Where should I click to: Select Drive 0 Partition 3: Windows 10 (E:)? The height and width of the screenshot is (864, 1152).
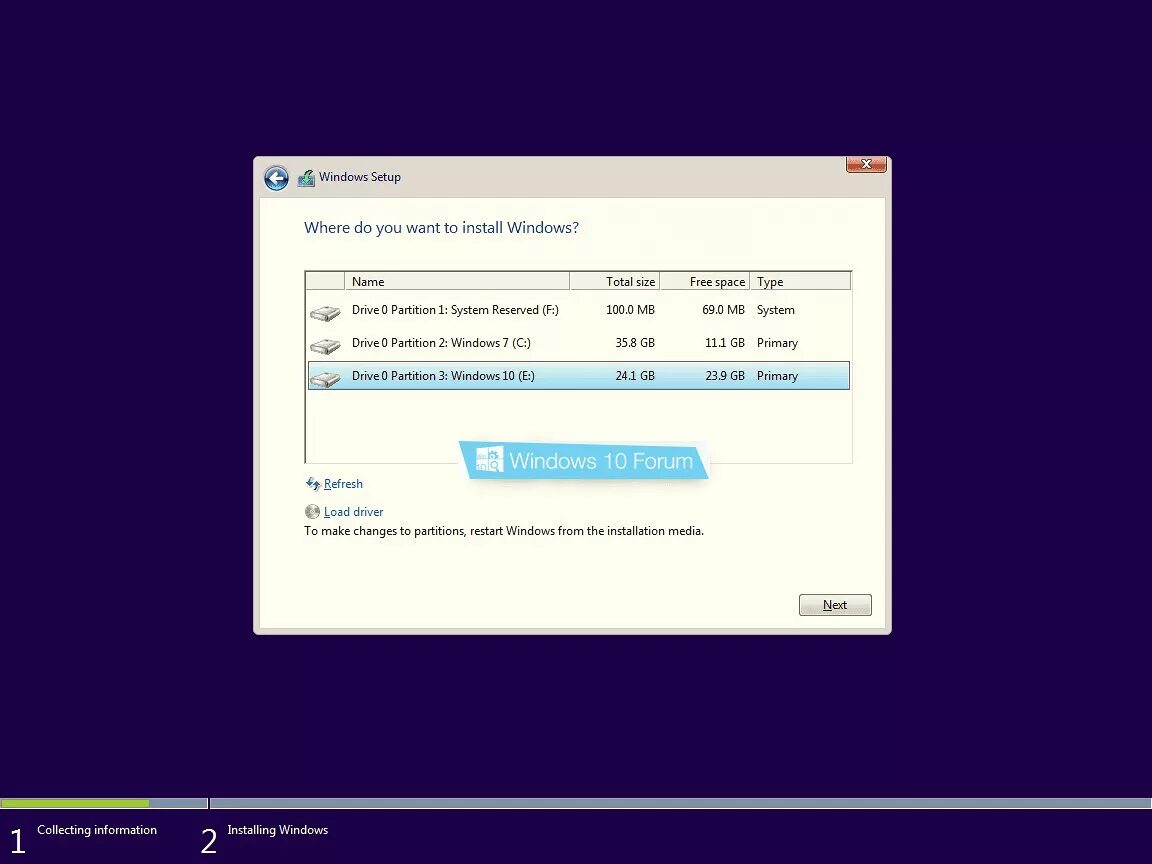tap(579, 375)
